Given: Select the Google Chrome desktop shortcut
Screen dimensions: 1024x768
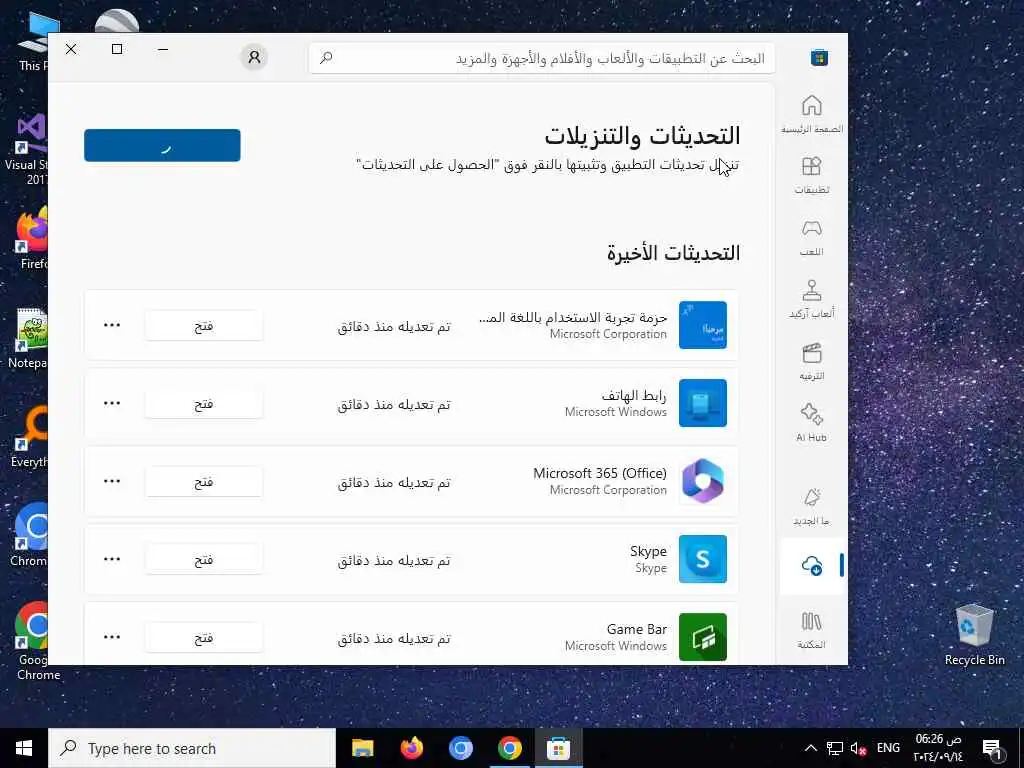Looking at the screenshot, I should (x=37, y=641).
